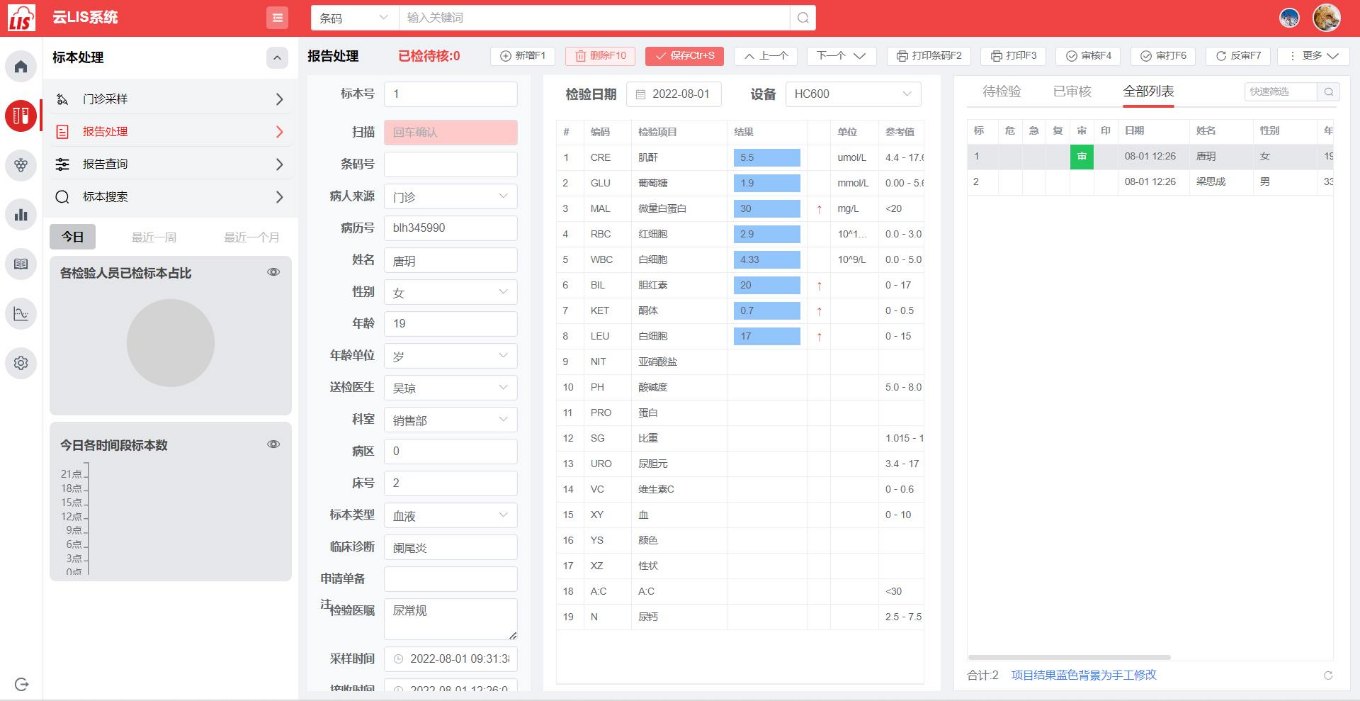Select the test tube specimen sidebar icon
Image resolution: width=1360 pixels, height=701 pixels.
[x=21, y=116]
